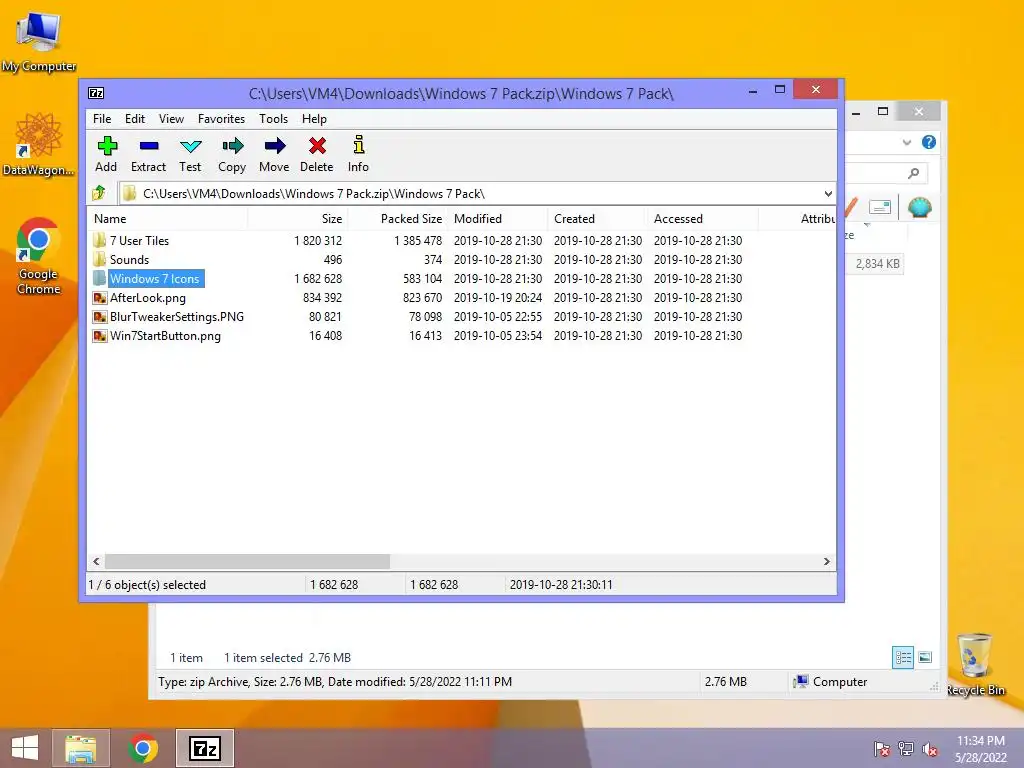Open Chrome from the taskbar
Image resolution: width=1024 pixels, height=768 pixels.
coord(143,748)
